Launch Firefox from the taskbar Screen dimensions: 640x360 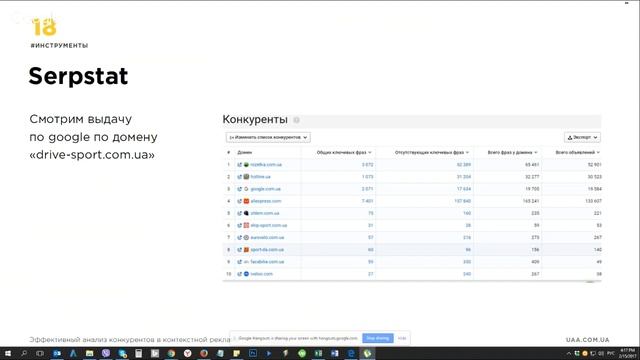click(204, 353)
